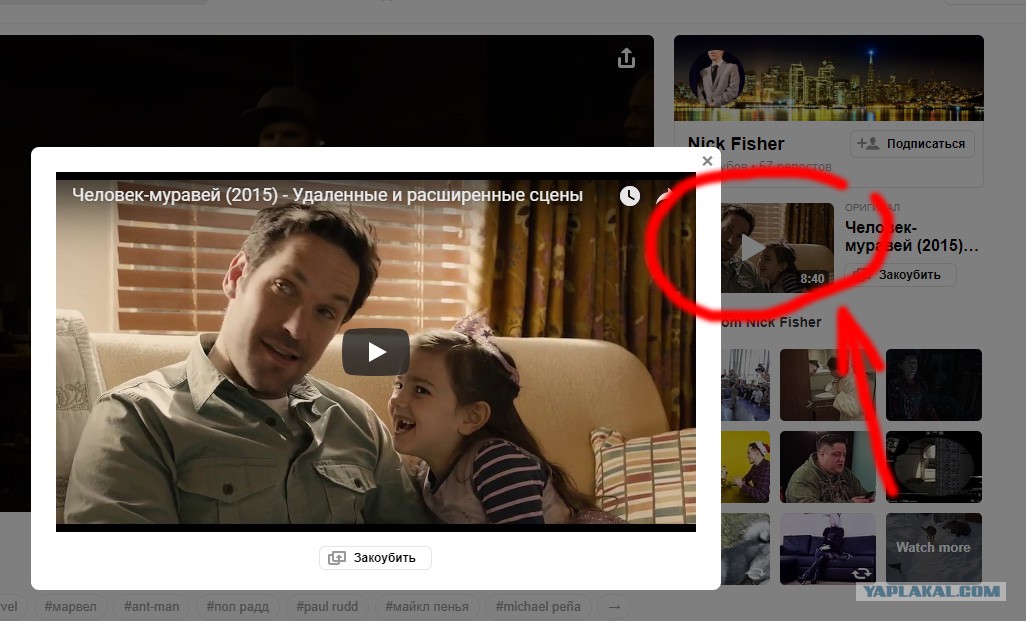Select the #майкл пенья tag
The image size is (1026, 621).
point(427,607)
